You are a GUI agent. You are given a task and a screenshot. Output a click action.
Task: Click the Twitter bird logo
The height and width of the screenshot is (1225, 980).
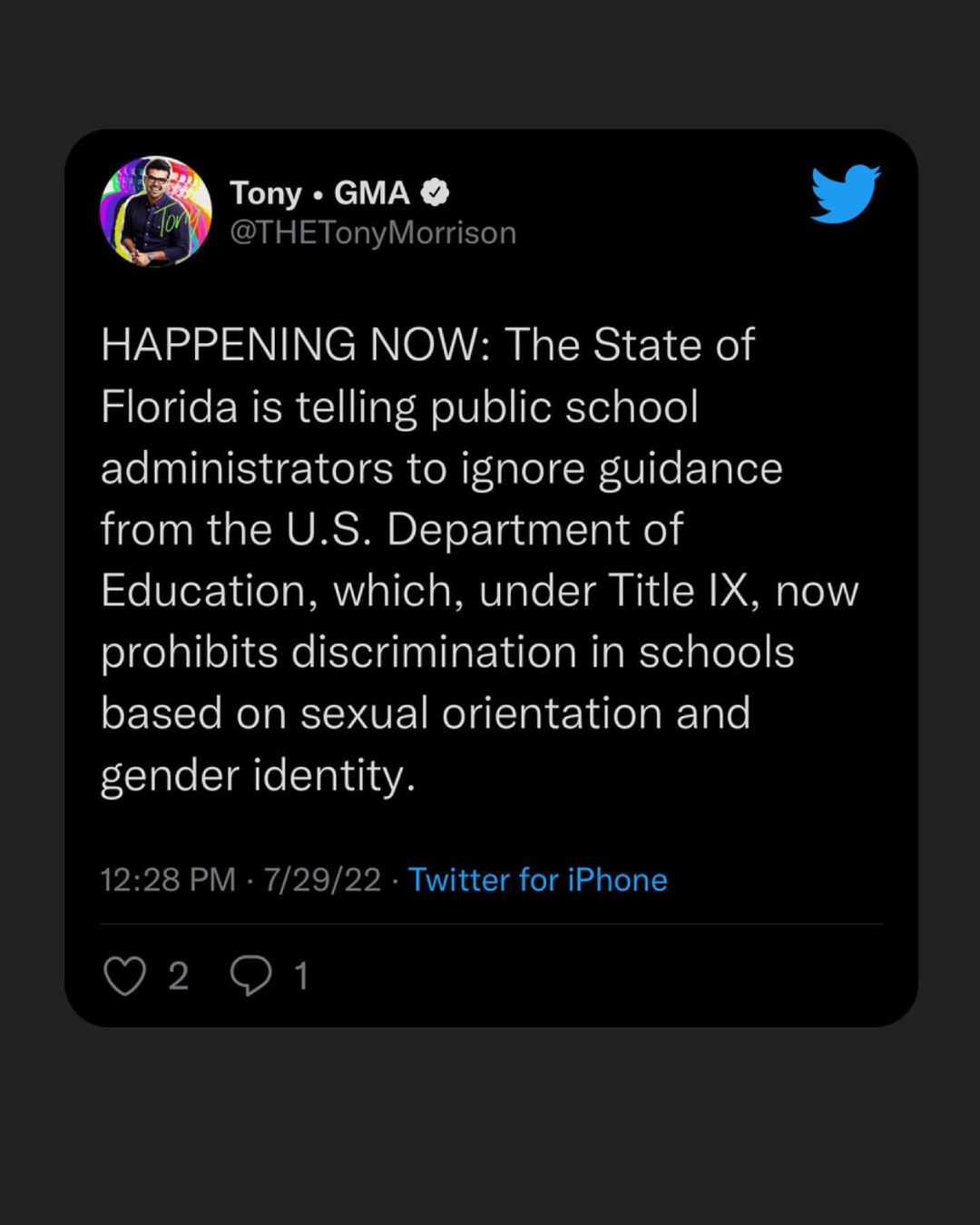(845, 193)
